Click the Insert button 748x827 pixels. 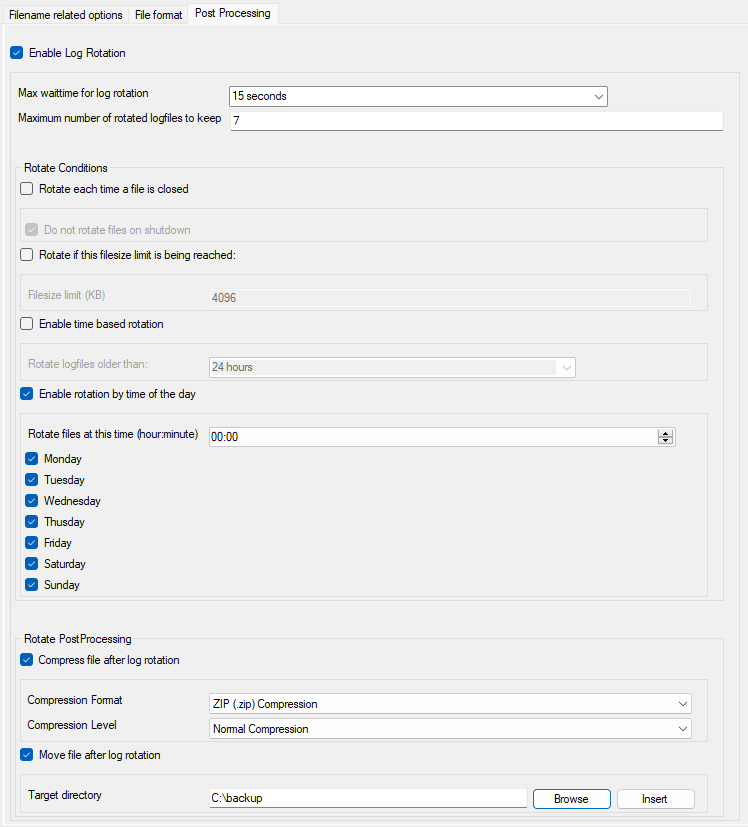tap(655, 798)
